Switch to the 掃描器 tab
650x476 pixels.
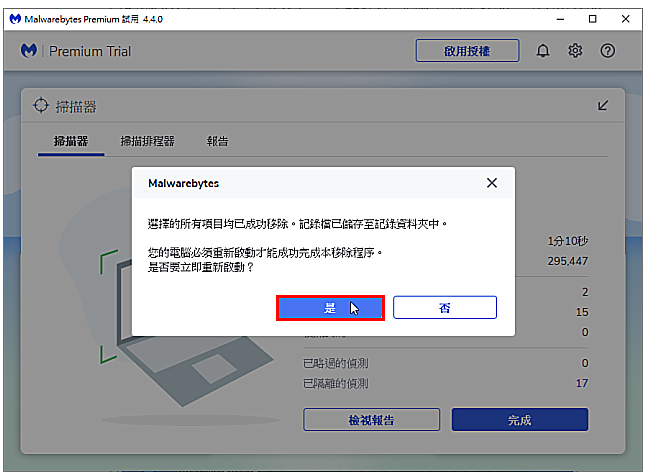click(71, 141)
